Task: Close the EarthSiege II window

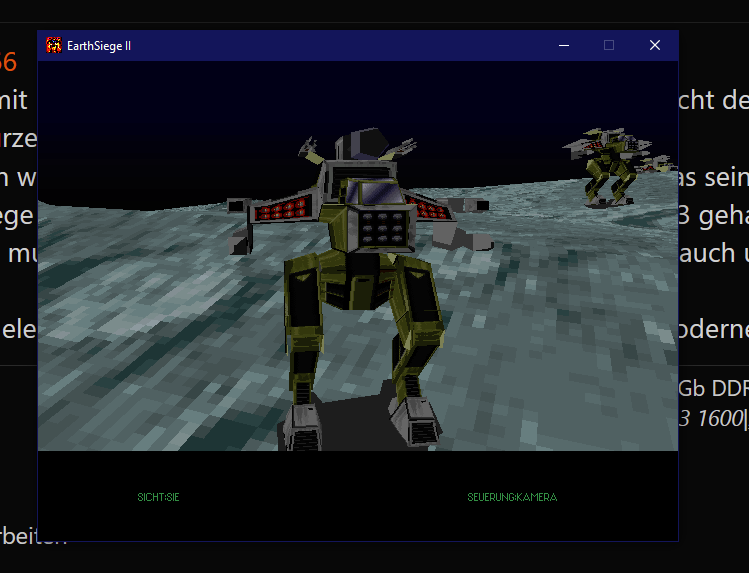Action: coord(655,45)
